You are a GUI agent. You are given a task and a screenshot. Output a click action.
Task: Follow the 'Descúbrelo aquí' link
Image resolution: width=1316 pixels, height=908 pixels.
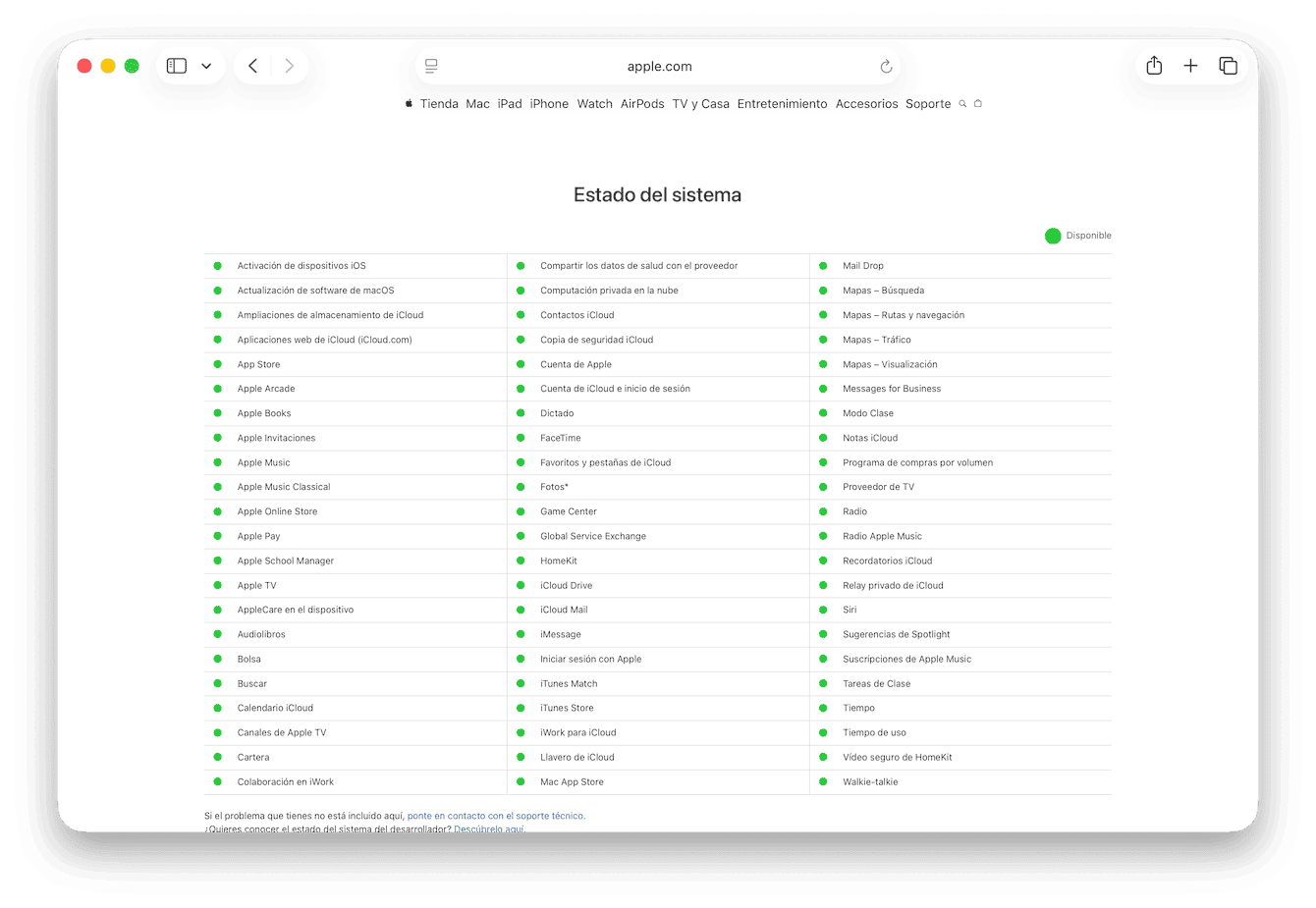click(x=489, y=829)
